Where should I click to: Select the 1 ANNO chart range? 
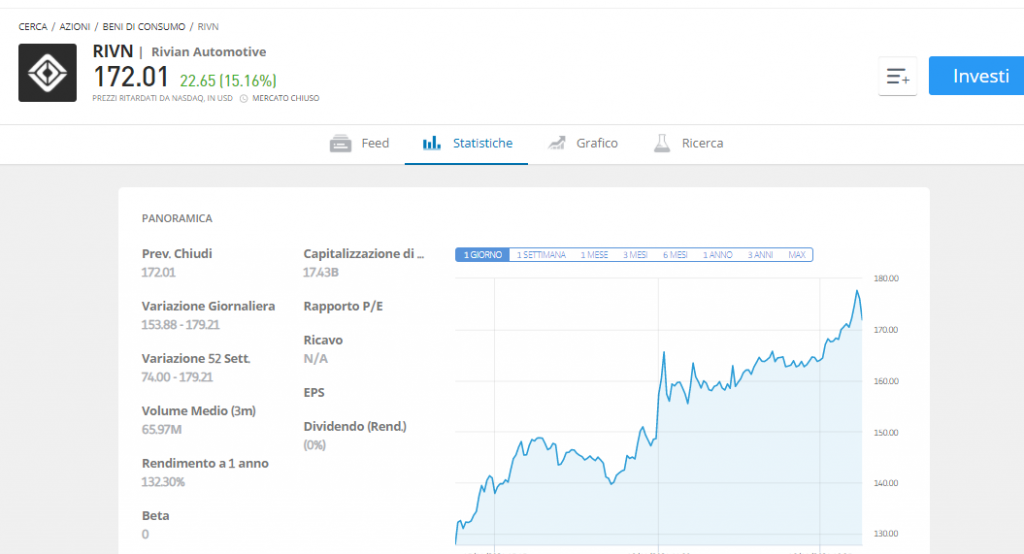tap(717, 255)
